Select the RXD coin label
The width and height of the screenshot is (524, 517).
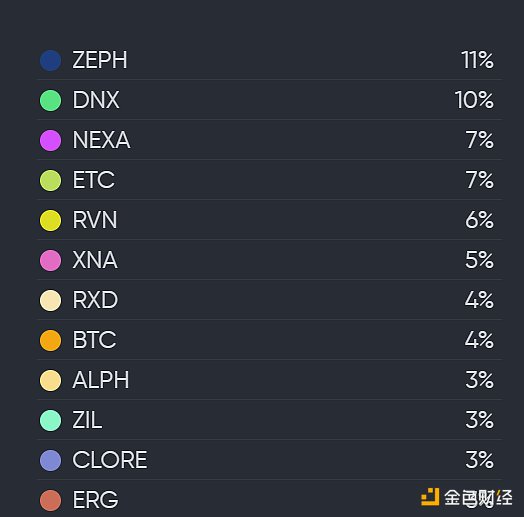(95, 300)
